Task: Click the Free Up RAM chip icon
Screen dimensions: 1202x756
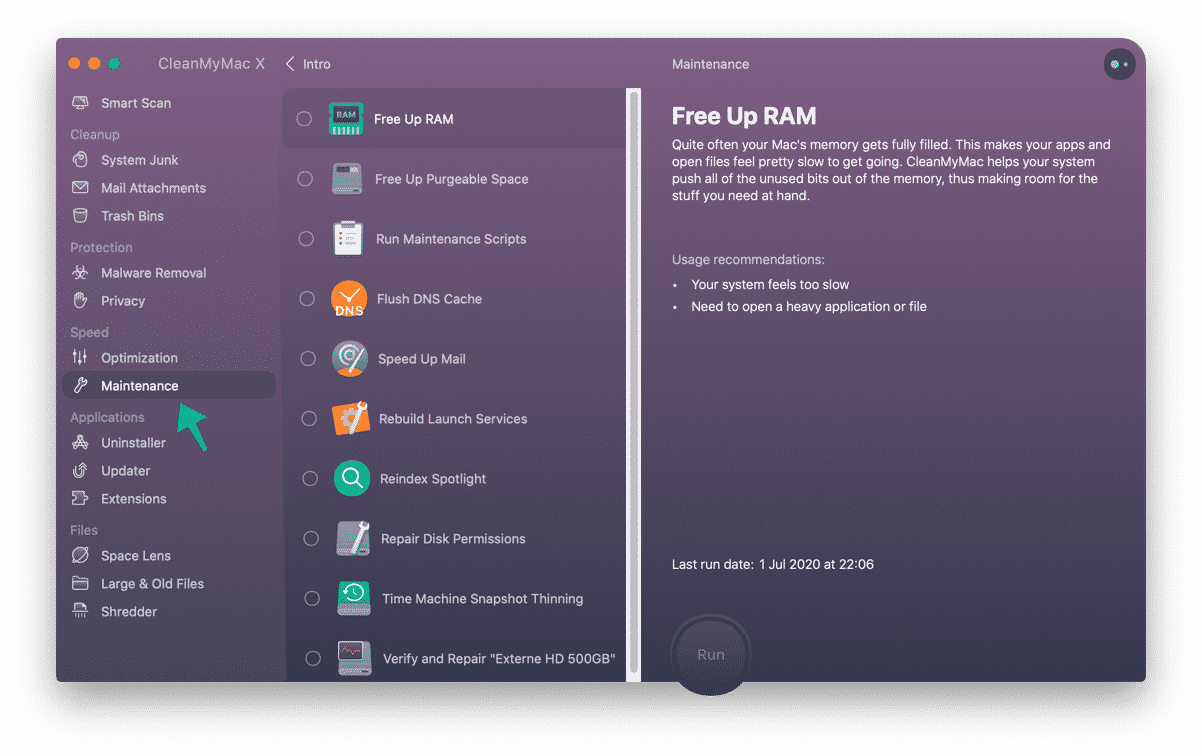Action: pyautogui.click(x=346, y=119)
